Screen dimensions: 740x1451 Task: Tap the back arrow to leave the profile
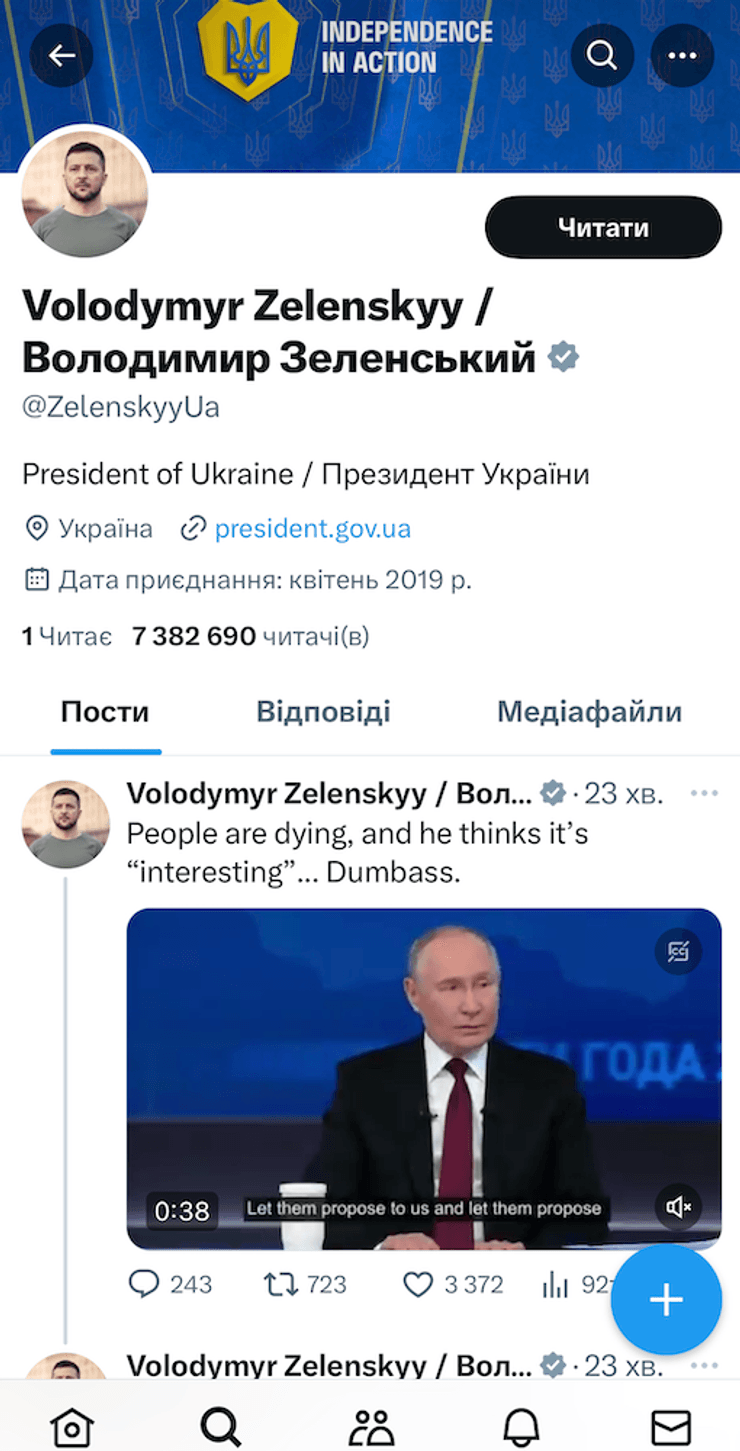click(62, 55)
